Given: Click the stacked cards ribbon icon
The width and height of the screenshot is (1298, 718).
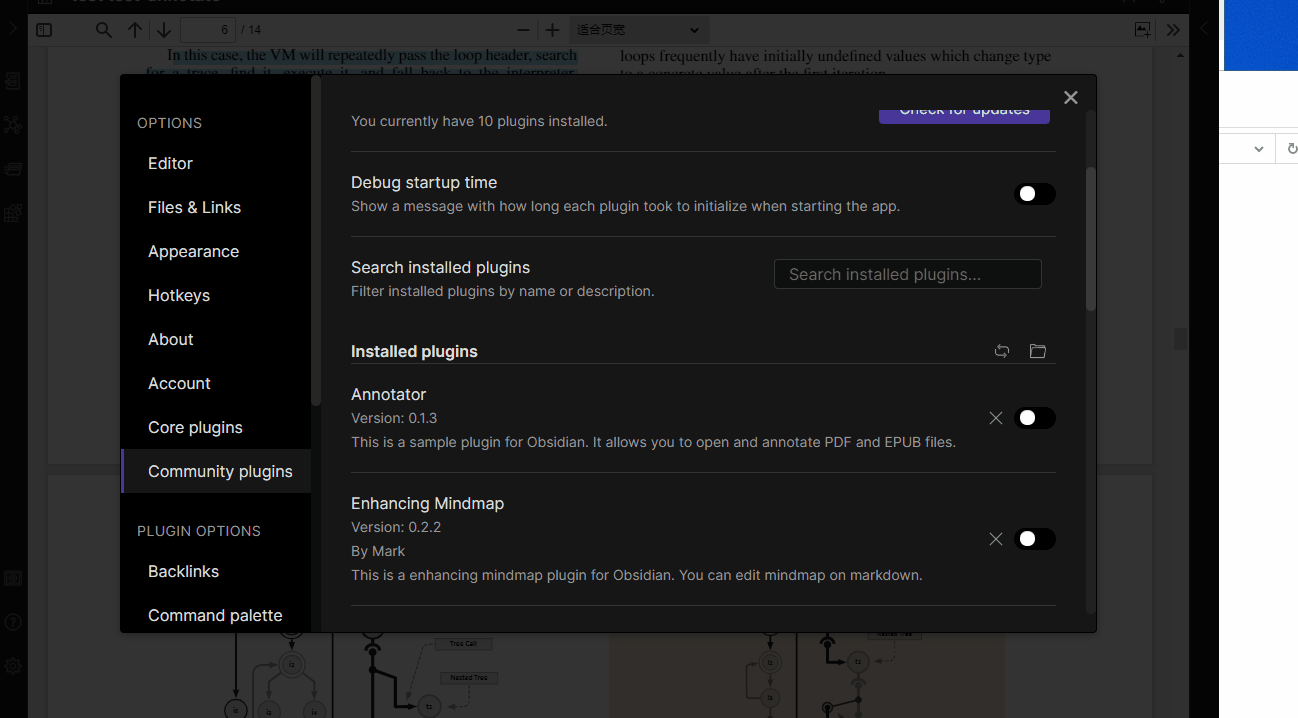Looking at the screenshot, I should click(12, 169).
